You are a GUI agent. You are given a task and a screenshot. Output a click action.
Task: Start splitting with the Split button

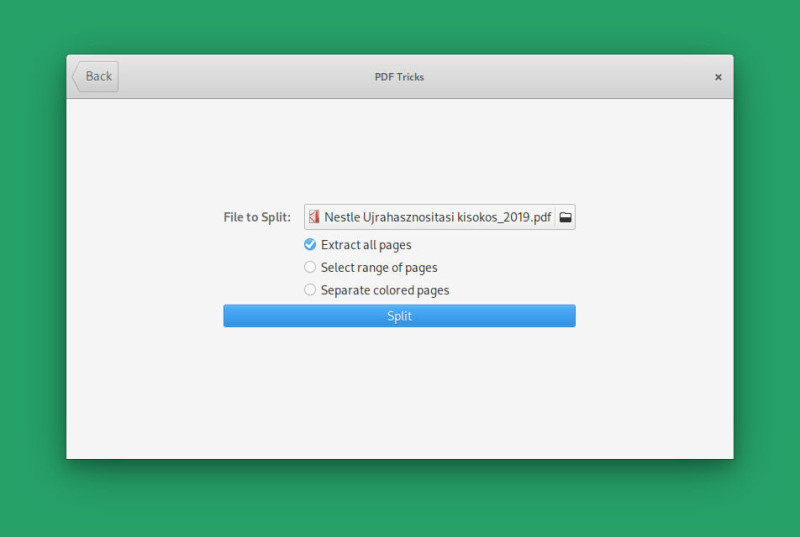coord(399,316)
